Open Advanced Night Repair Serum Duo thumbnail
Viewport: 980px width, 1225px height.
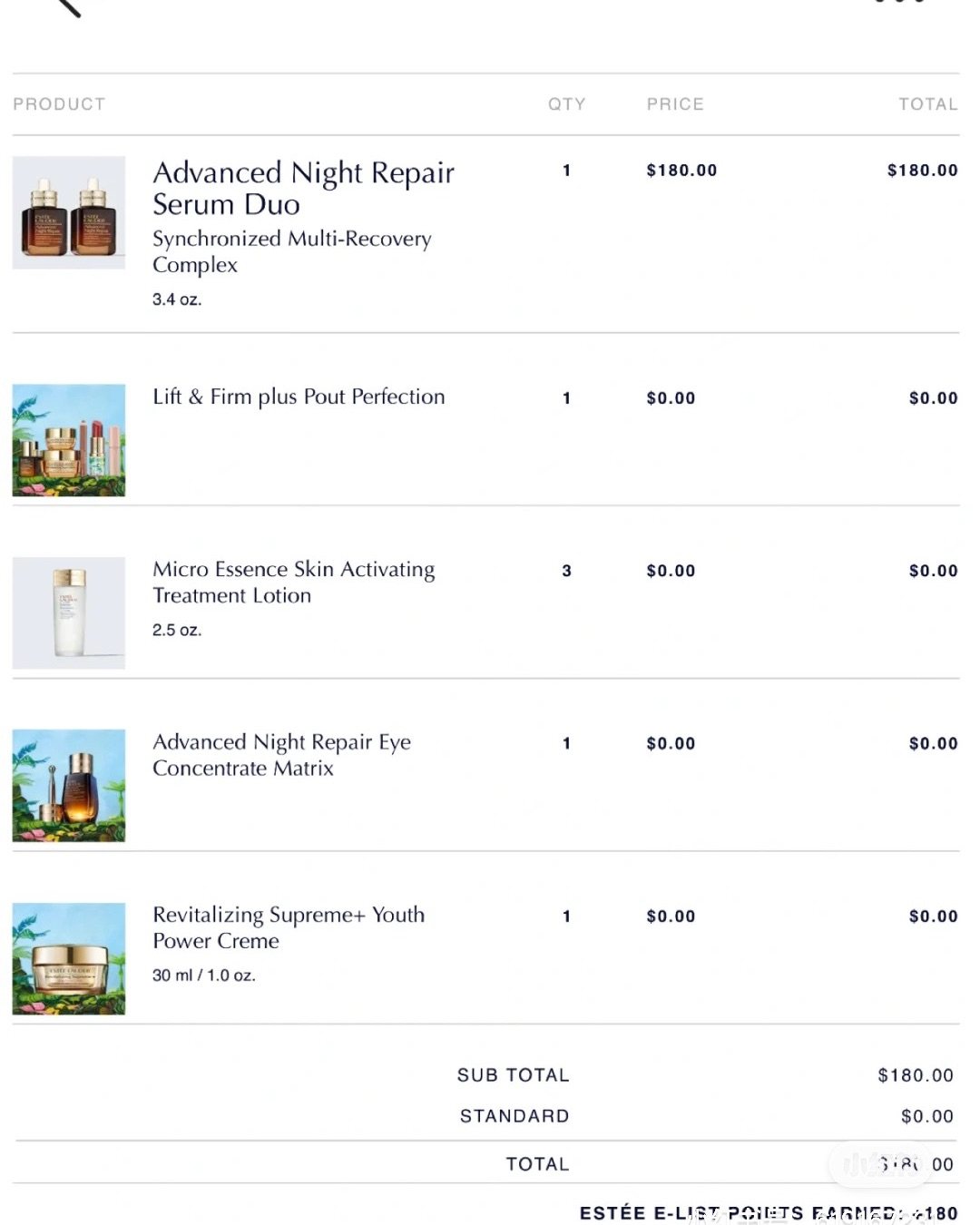[69, 212]
